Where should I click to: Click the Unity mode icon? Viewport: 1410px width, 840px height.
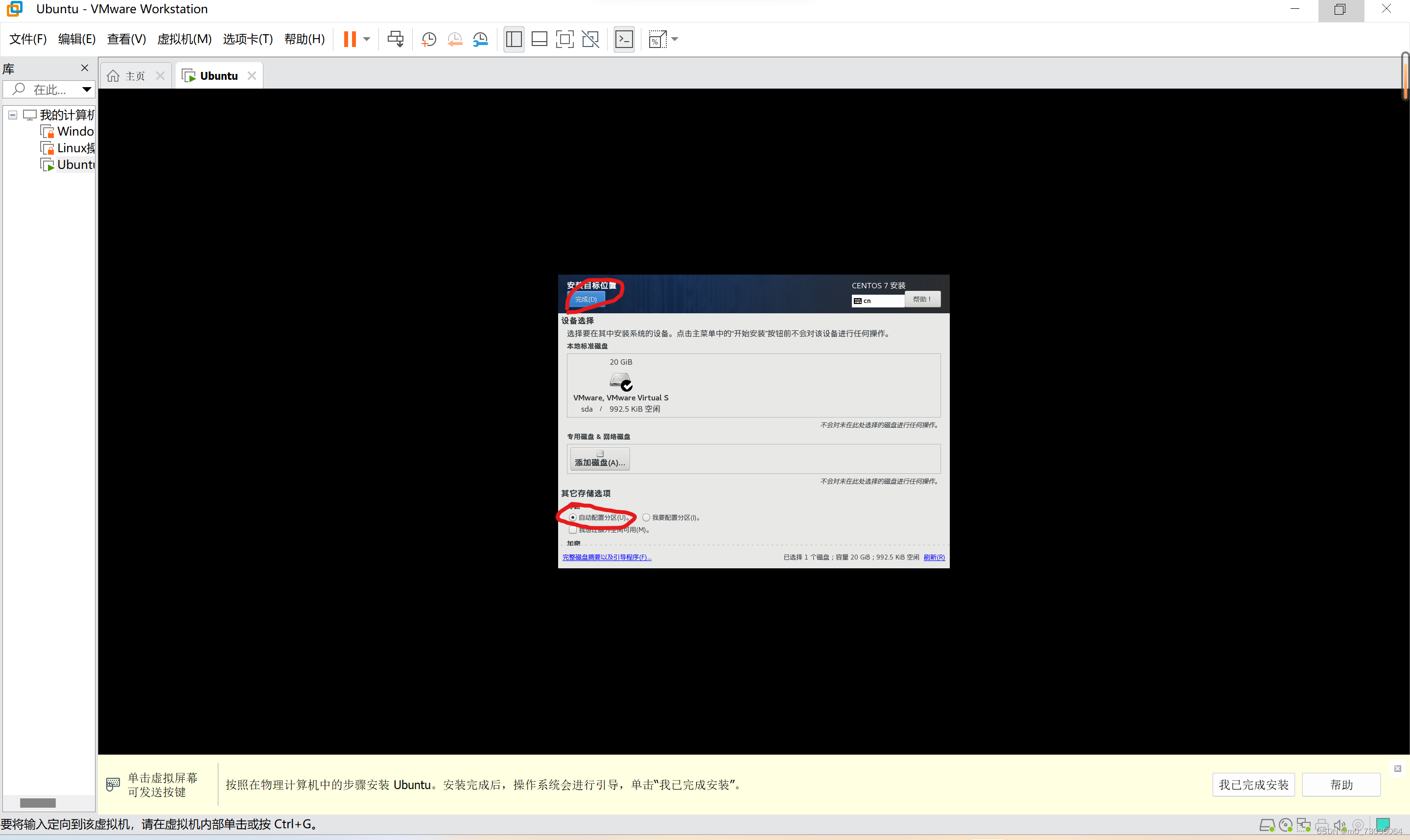click(x=590, y=39)
